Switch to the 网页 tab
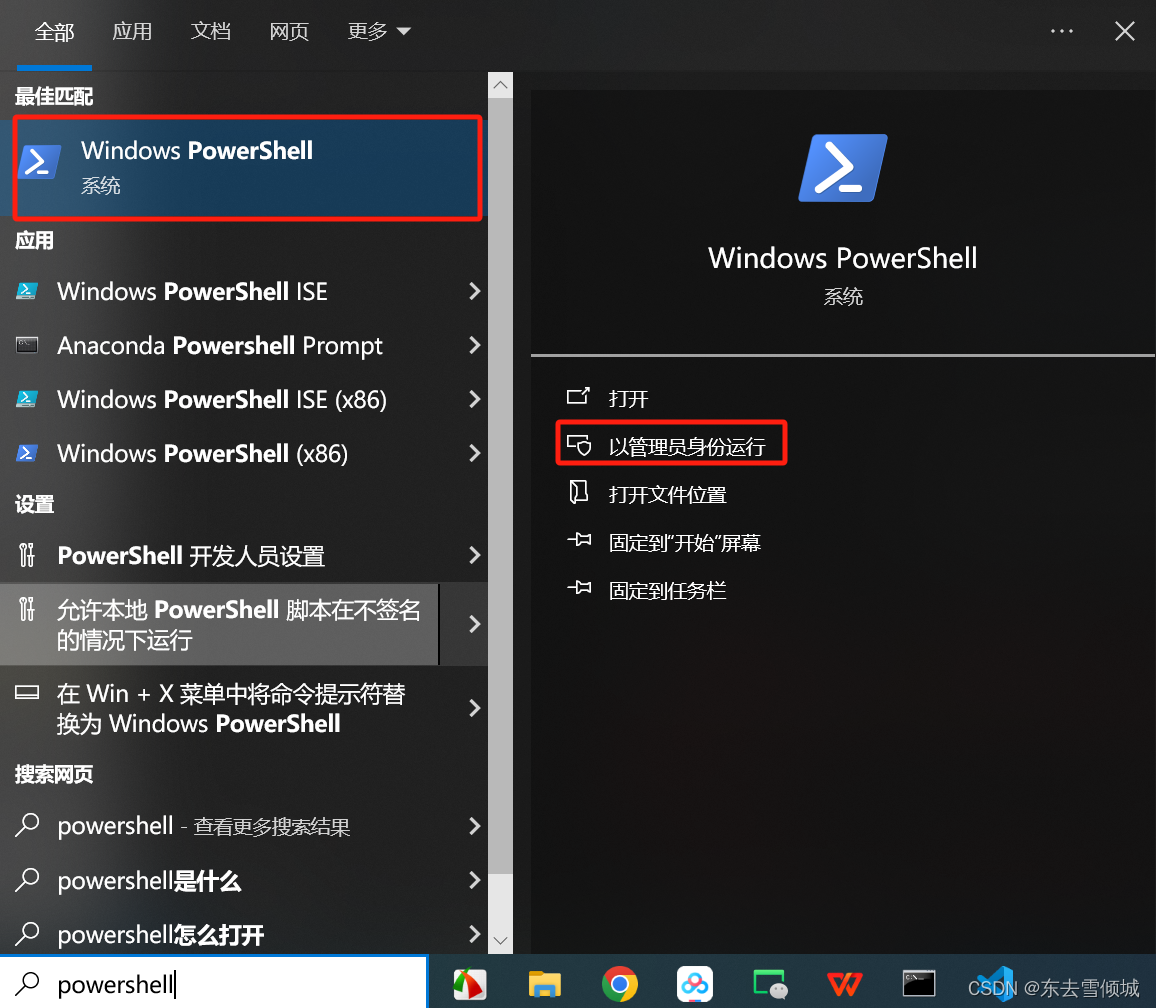The height and width of the screenshot is (1008, 1156). point(289,31)
